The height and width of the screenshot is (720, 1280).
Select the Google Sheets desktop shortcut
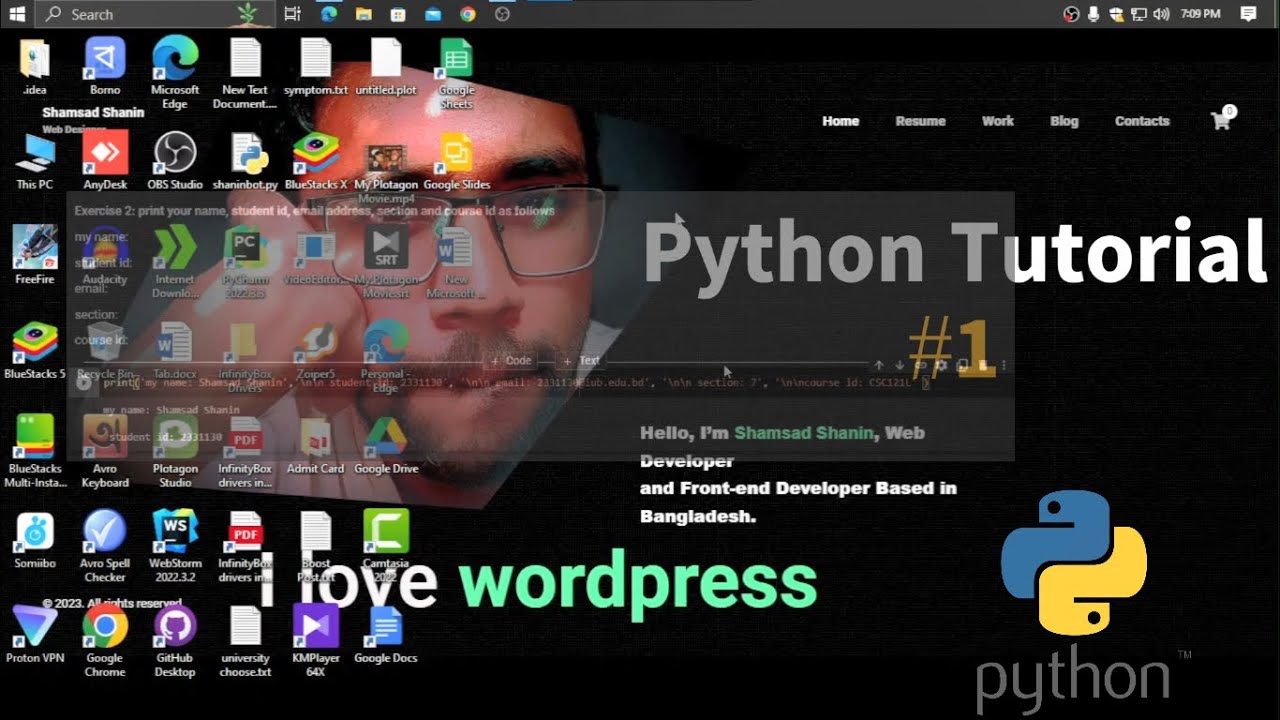[456, 72]
